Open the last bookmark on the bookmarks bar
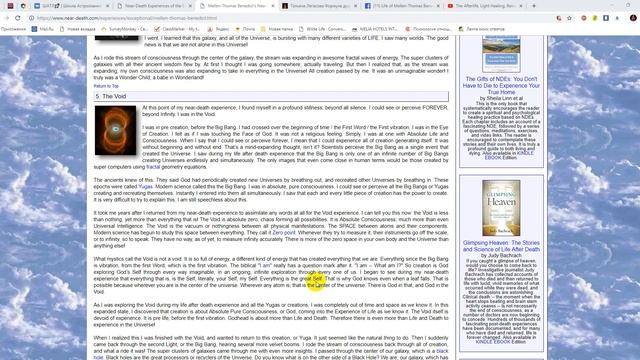This screenshot has width=640, height=360. click(x=482, y=29)
